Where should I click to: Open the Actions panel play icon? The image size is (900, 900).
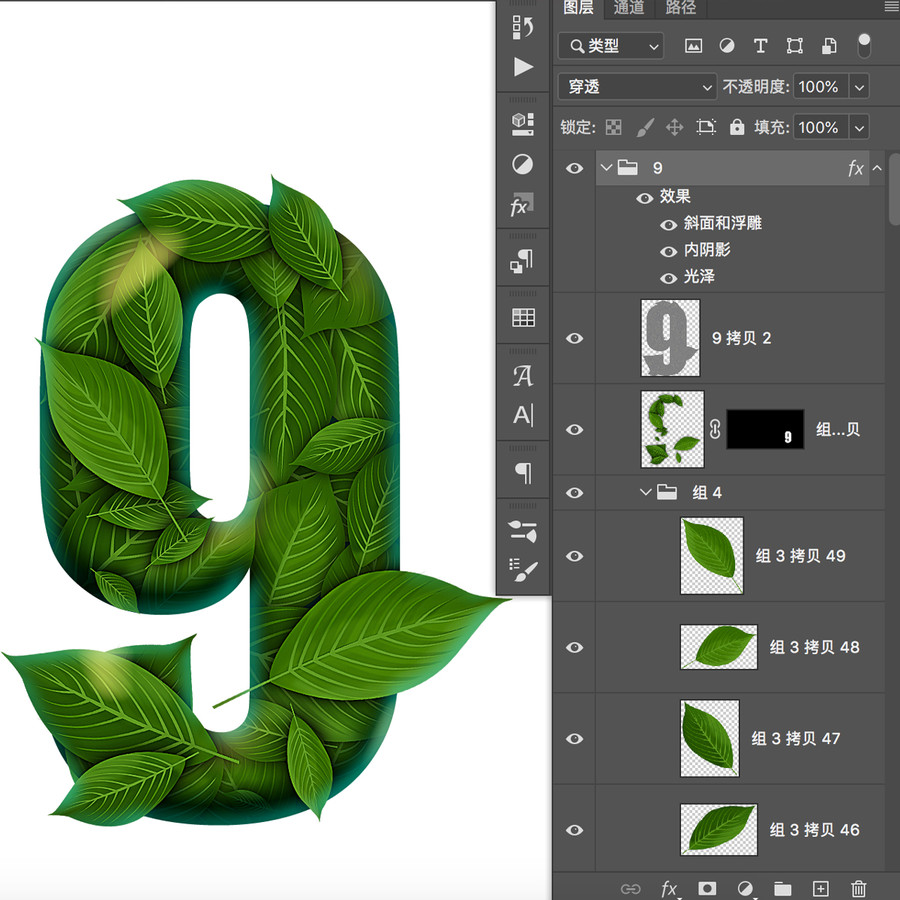click(523, 67)
